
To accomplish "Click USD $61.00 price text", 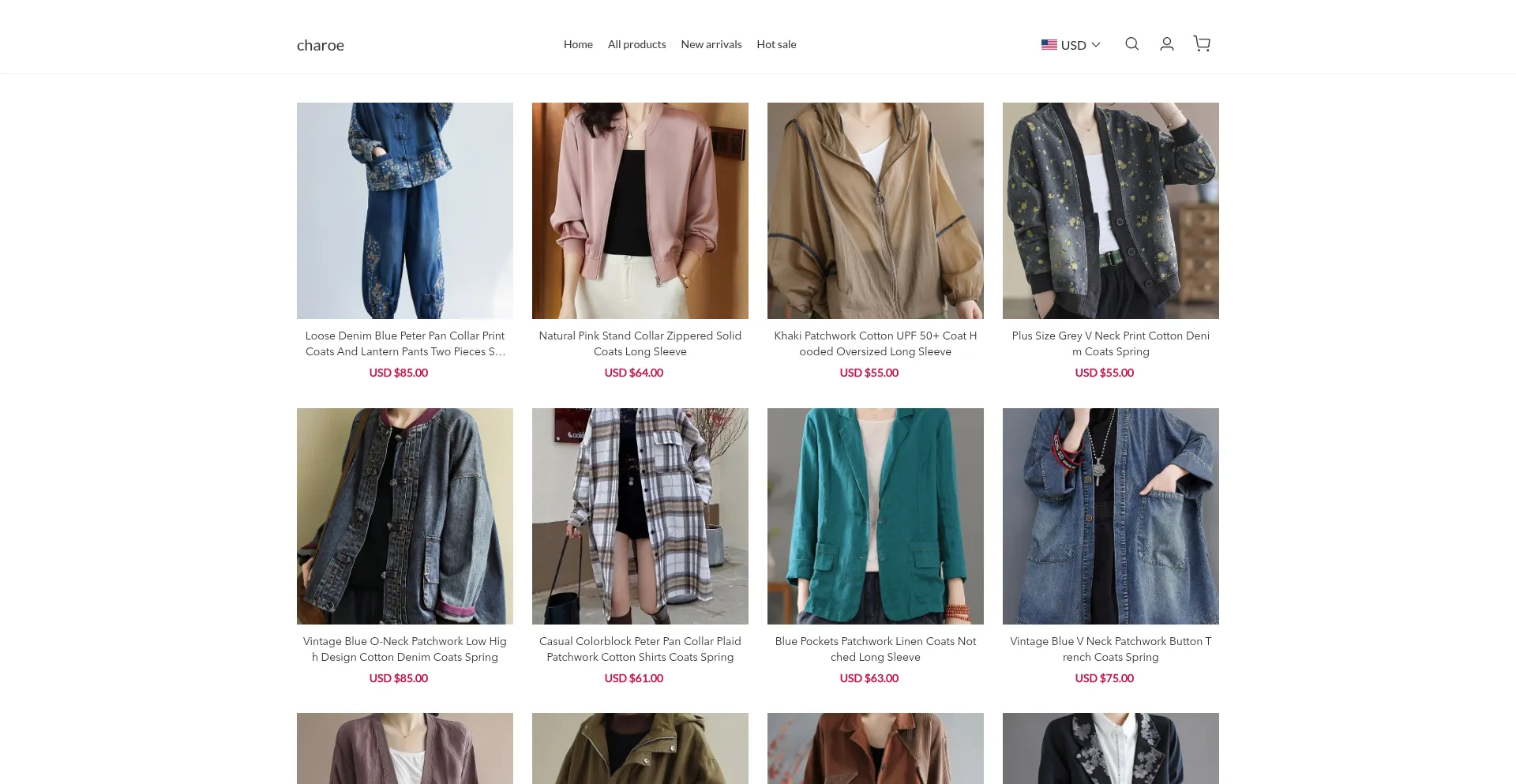I will (x=634, y=678).
